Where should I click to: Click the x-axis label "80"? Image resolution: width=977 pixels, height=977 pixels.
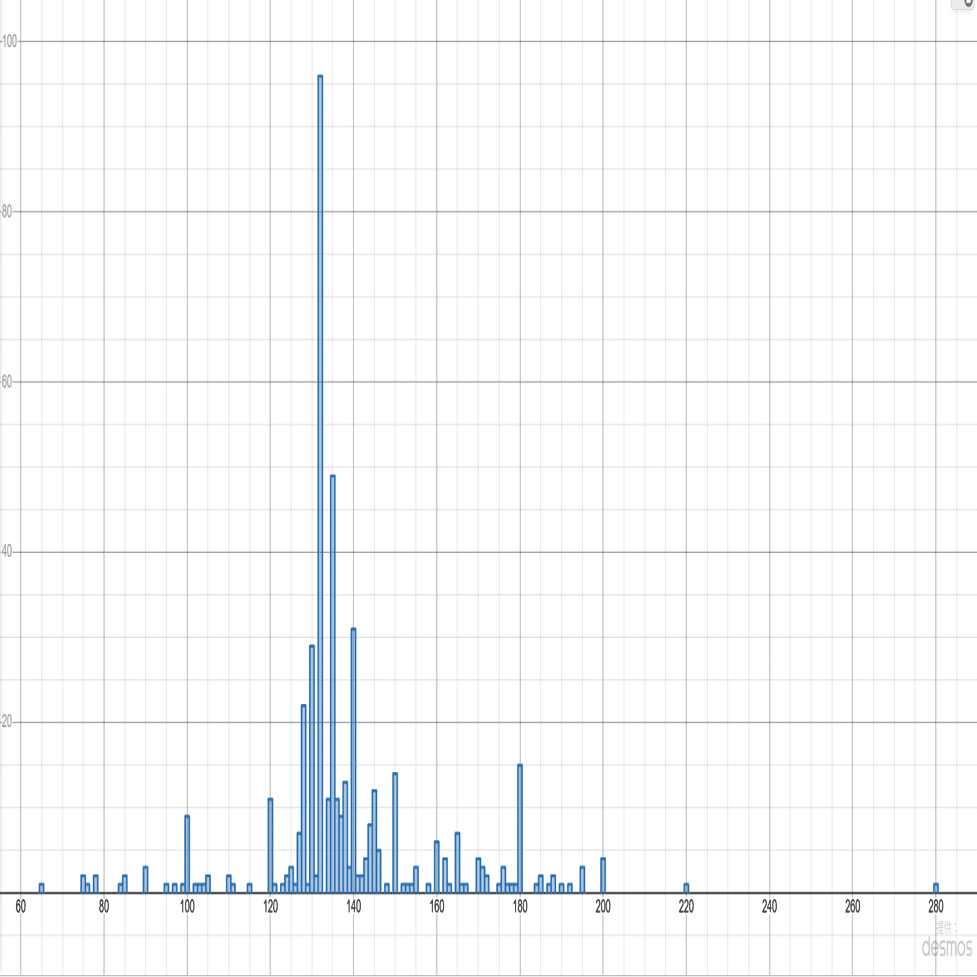point(104,907)
